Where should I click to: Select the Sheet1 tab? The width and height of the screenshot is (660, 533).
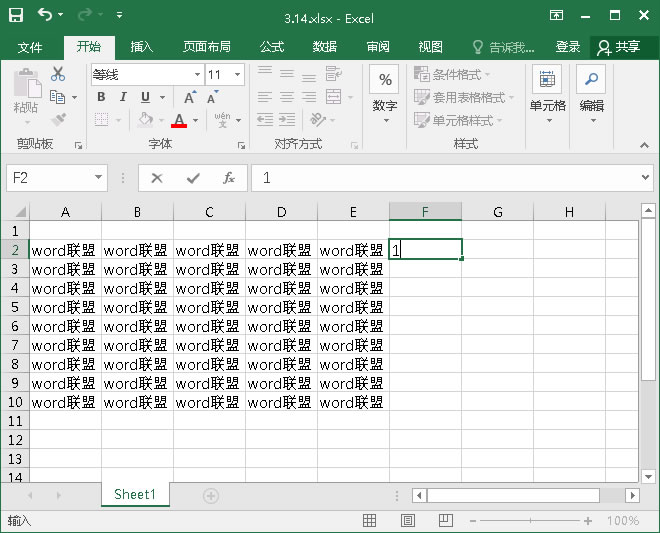(135, 494)
